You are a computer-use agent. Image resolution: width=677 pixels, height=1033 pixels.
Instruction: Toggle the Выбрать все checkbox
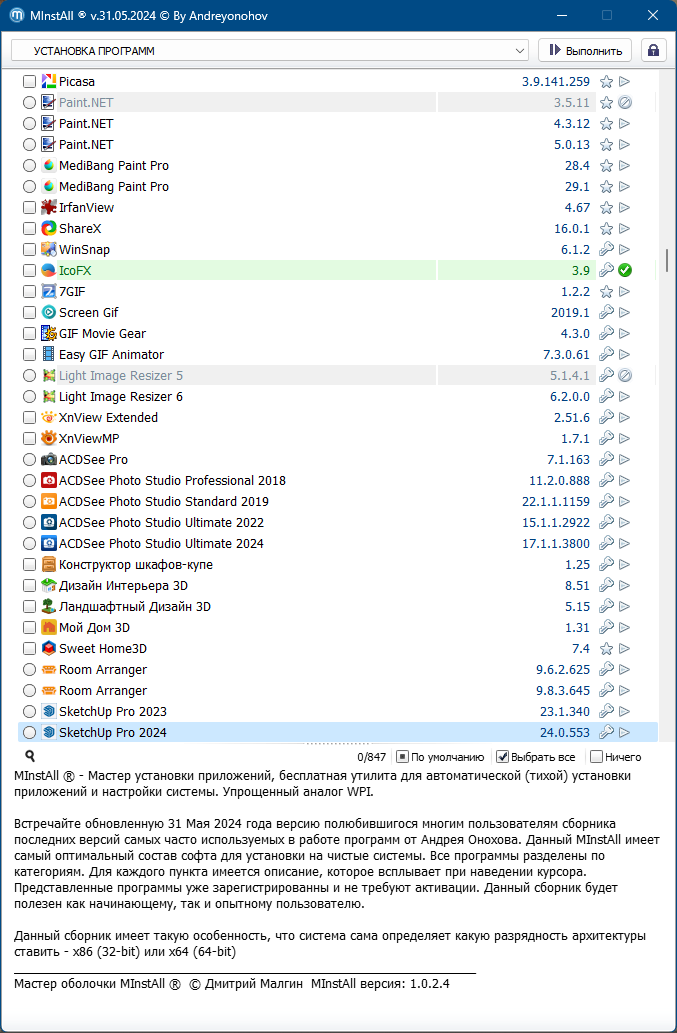tap(502, 757)
